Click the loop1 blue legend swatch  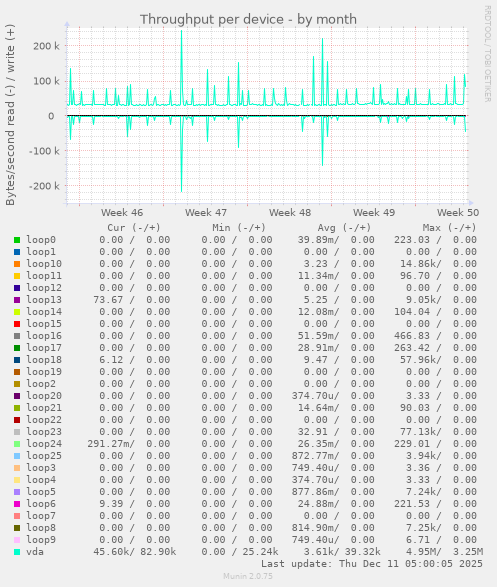17,252
